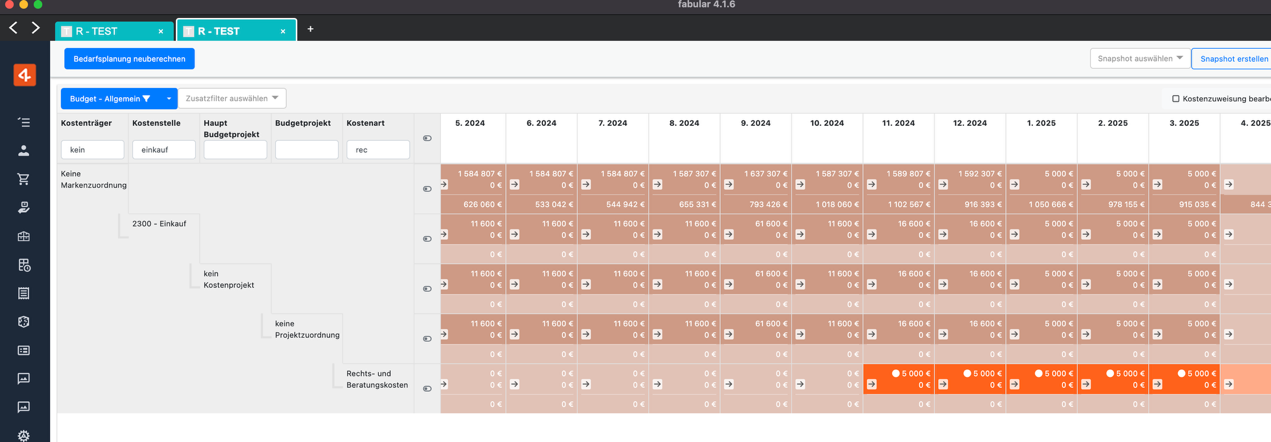Click the Kostenstelle filter field containing einkauf
This screenshot has height=442, width=1271.
click(164, 150)
